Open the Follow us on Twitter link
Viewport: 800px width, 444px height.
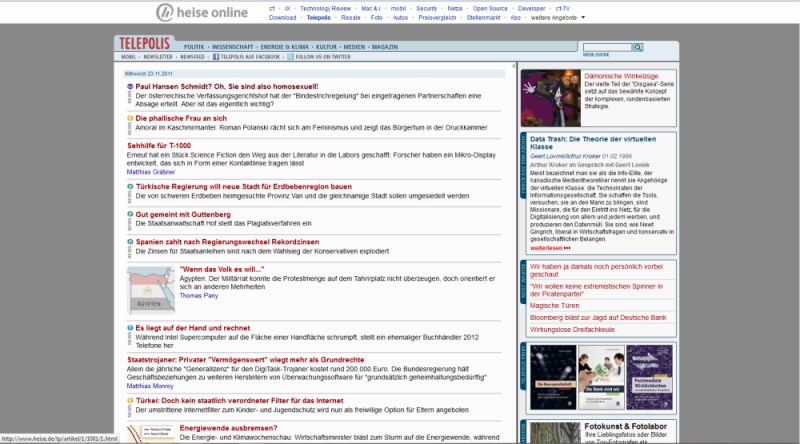(x=322, y=57)
